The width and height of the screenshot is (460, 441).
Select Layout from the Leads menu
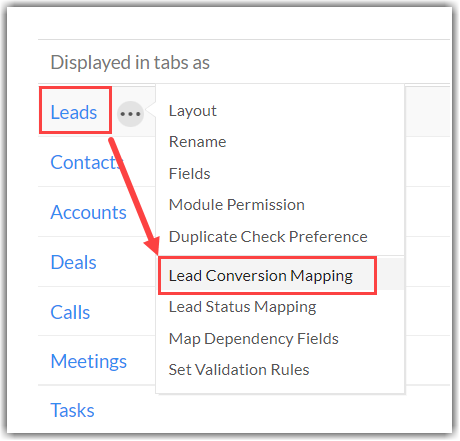point(193,111)
